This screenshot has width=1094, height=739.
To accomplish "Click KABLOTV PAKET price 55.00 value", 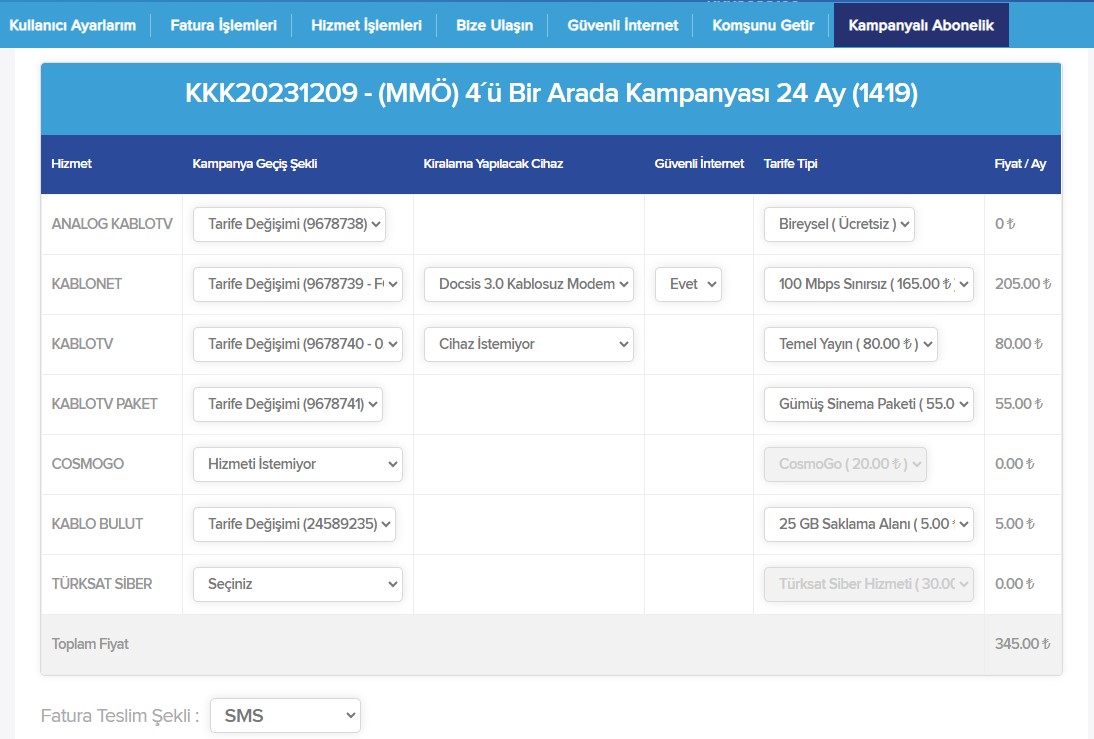I will [x=1019, y=404].
